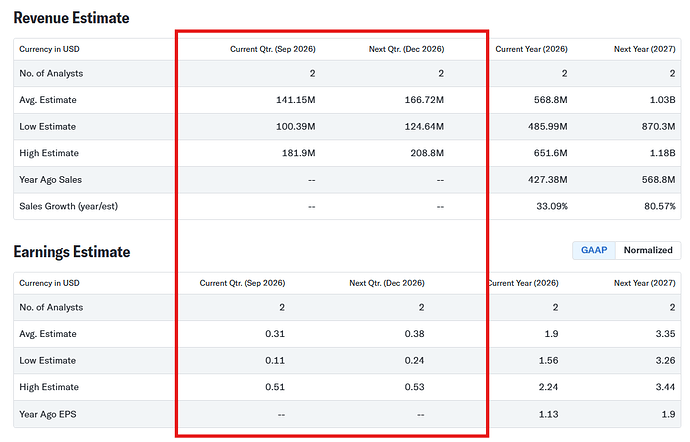Image resolution: width=690 pixels, height=442 pixels.
Task: Click high EPS estimate 3.44
Action: coord(665,387)
